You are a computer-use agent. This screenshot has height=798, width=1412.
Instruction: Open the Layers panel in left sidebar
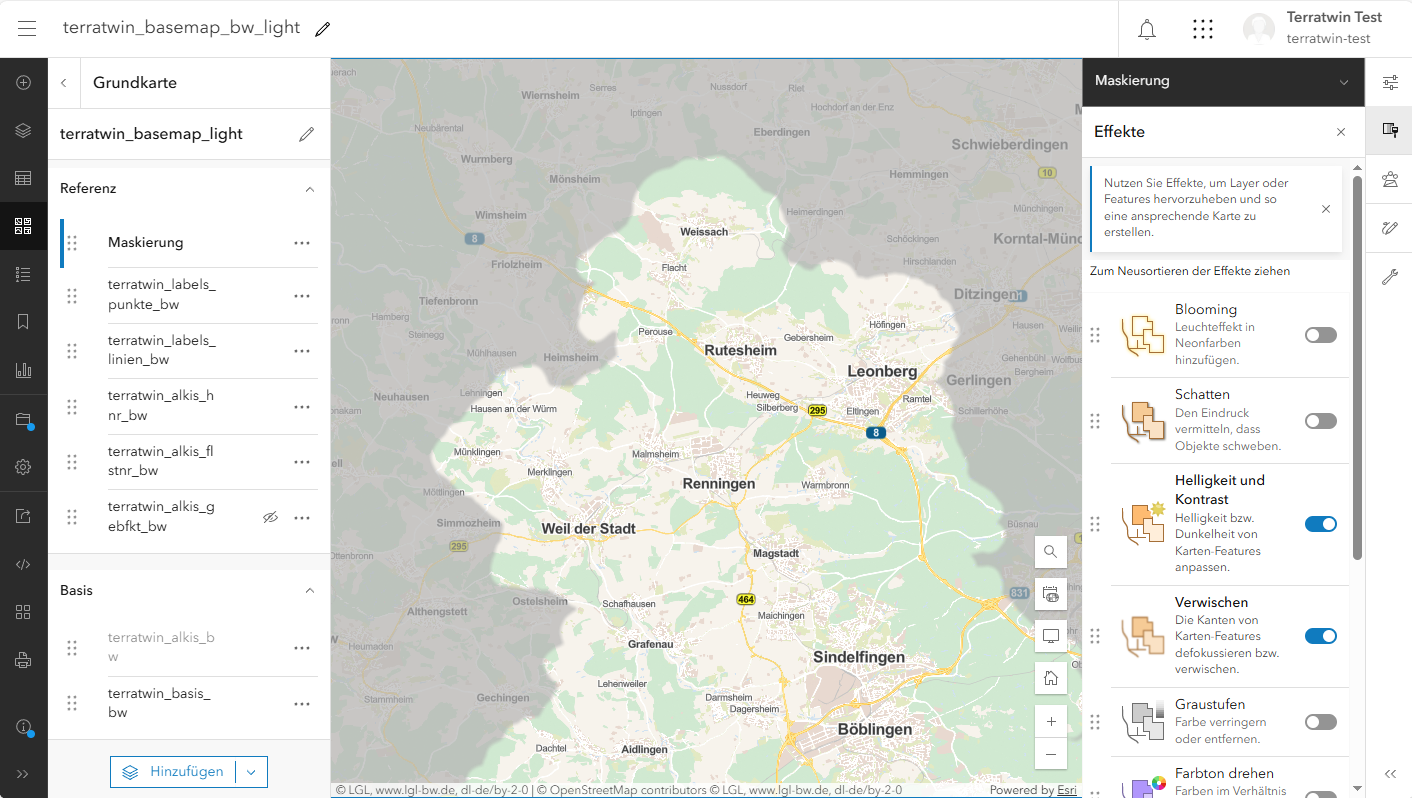click(x=24, y=130)
